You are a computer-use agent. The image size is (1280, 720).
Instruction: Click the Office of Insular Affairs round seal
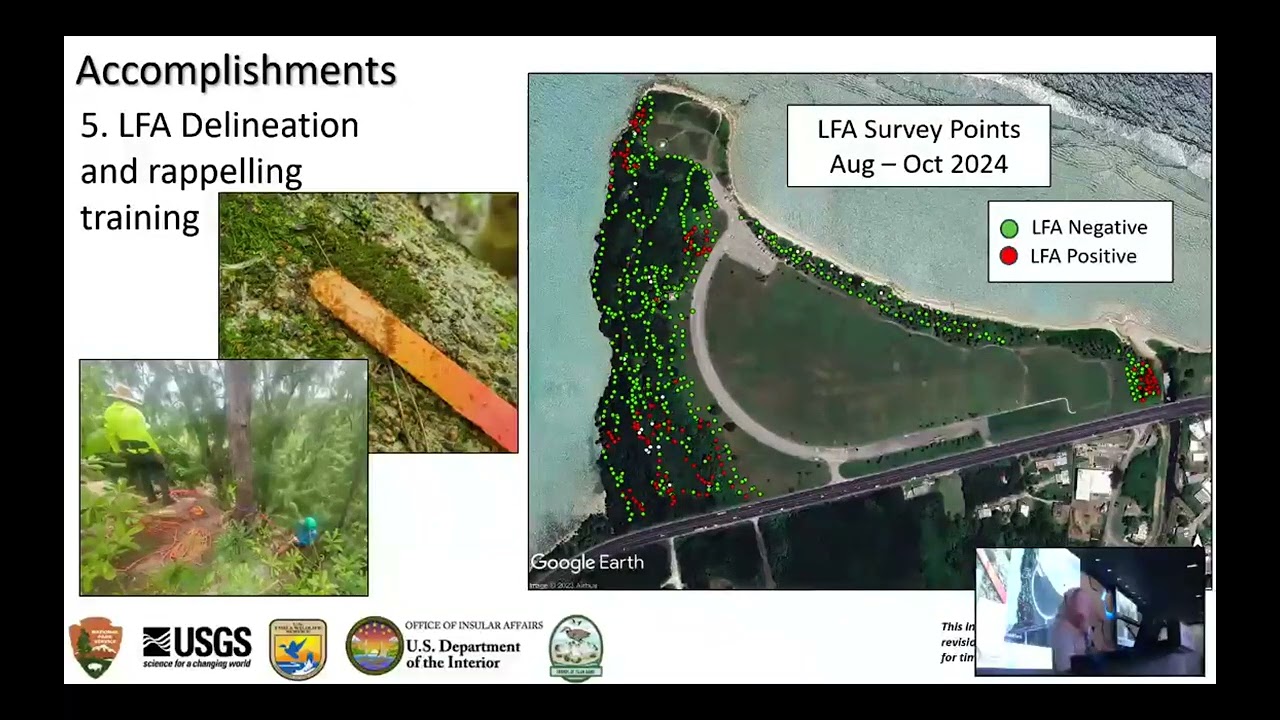(x=374, y=646)
